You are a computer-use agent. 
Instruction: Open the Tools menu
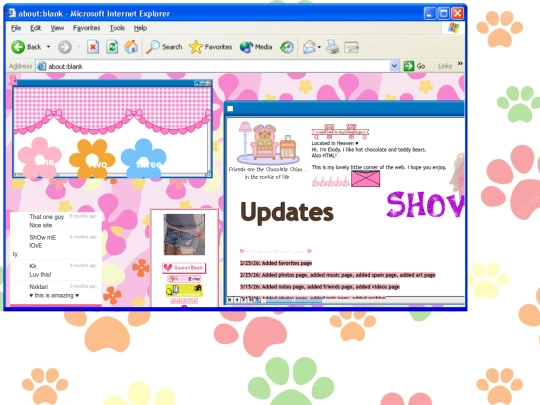pos(117,28)
